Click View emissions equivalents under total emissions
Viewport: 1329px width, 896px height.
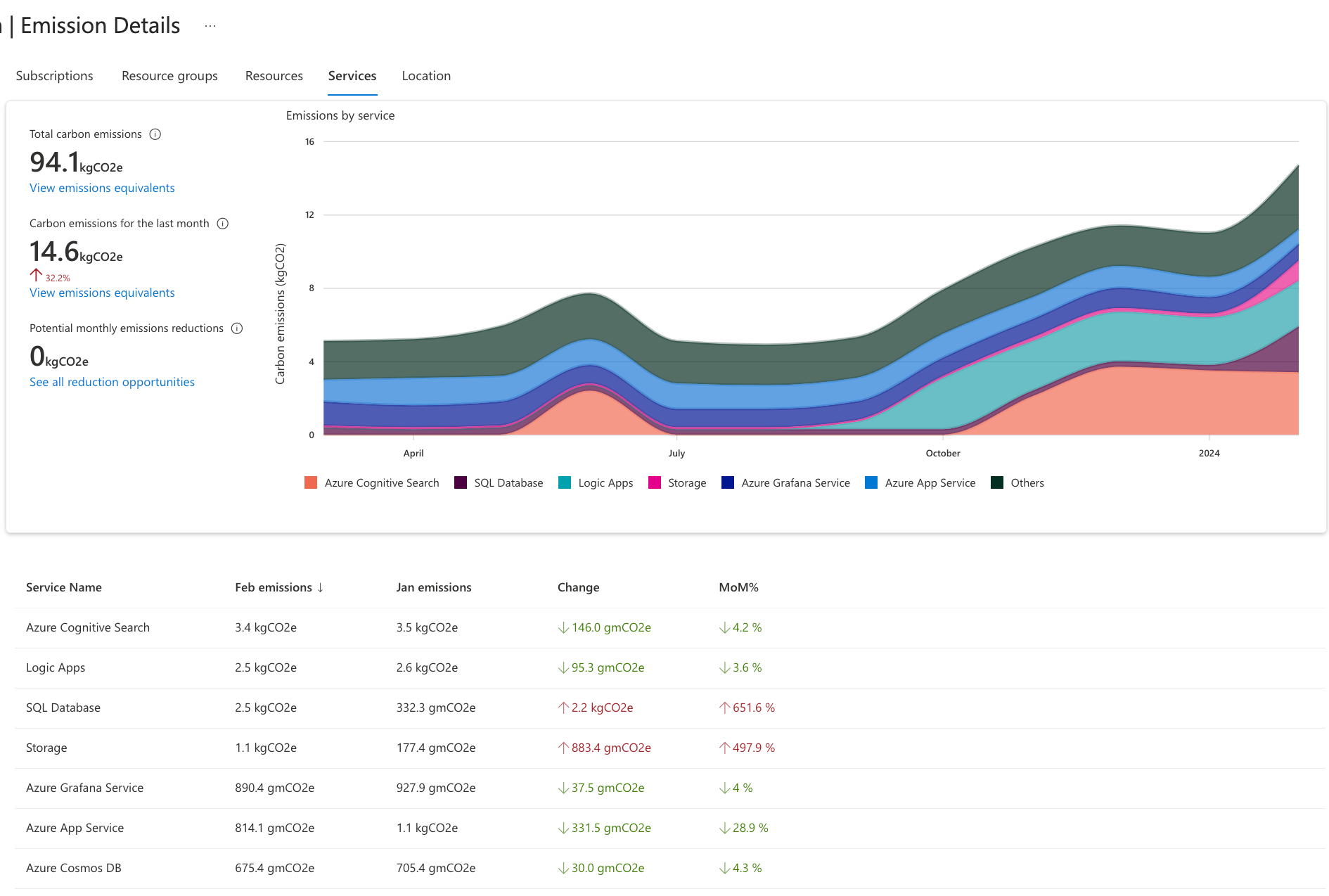pos(102,188)
